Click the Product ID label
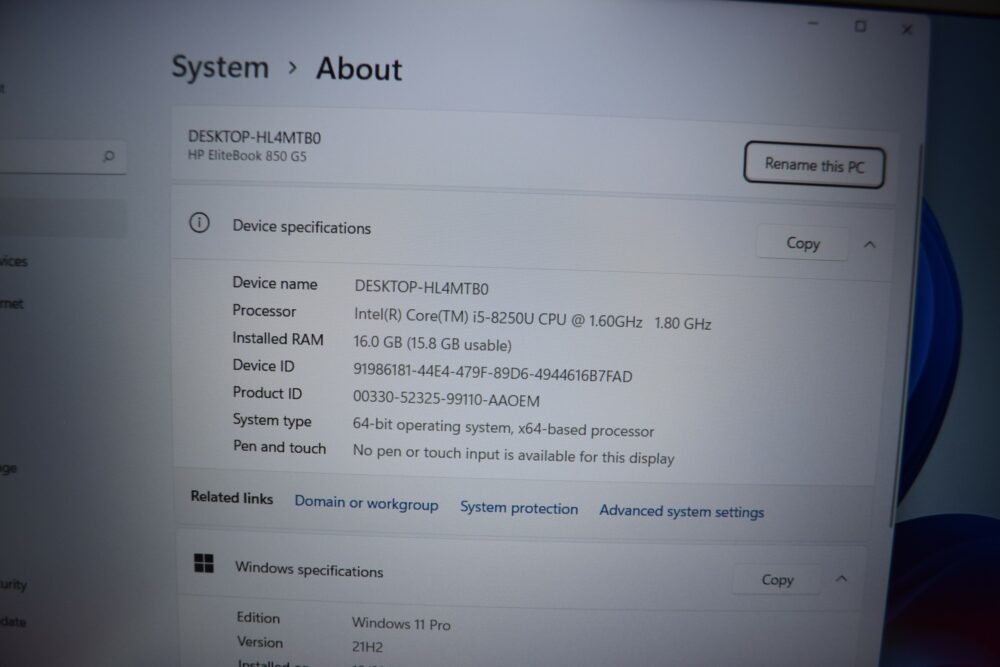Image resolution: width=1000 pixels, height=667 pixels. point(267,392)
